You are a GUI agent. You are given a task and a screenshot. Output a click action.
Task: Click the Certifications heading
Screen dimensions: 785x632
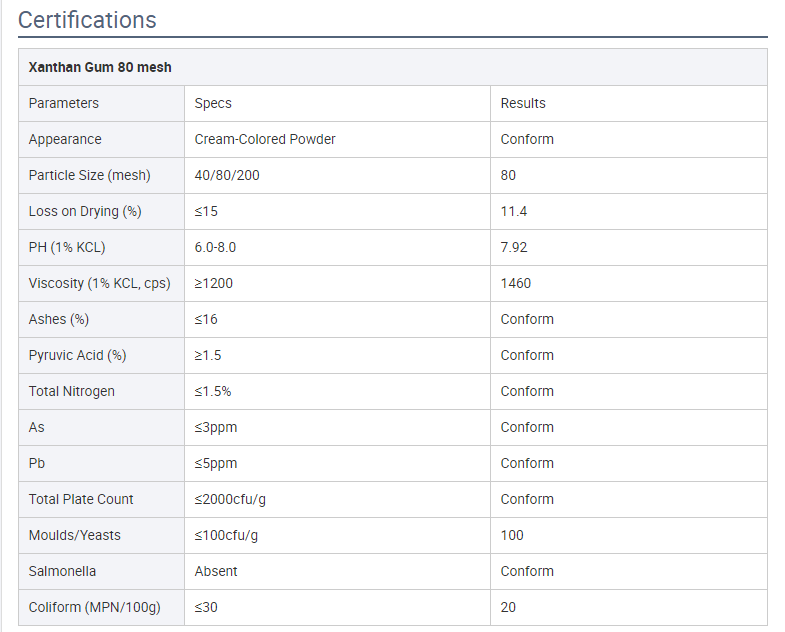coord(87,21)
